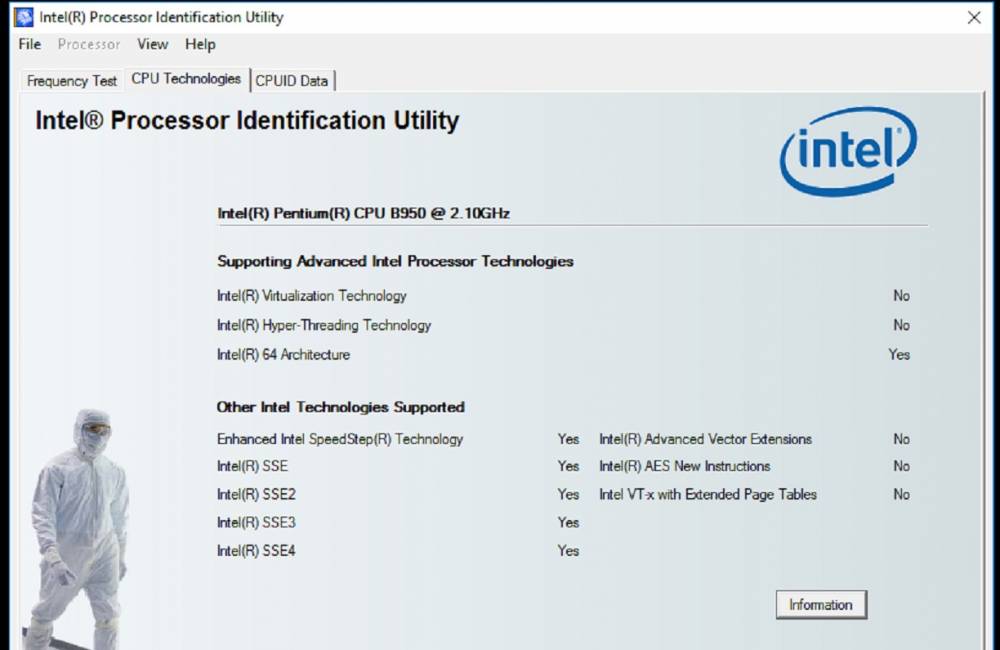The width and height of the screenshot is (1000, 650).
Task: Select the CPU Technologies tab
Action: point(186,78)
